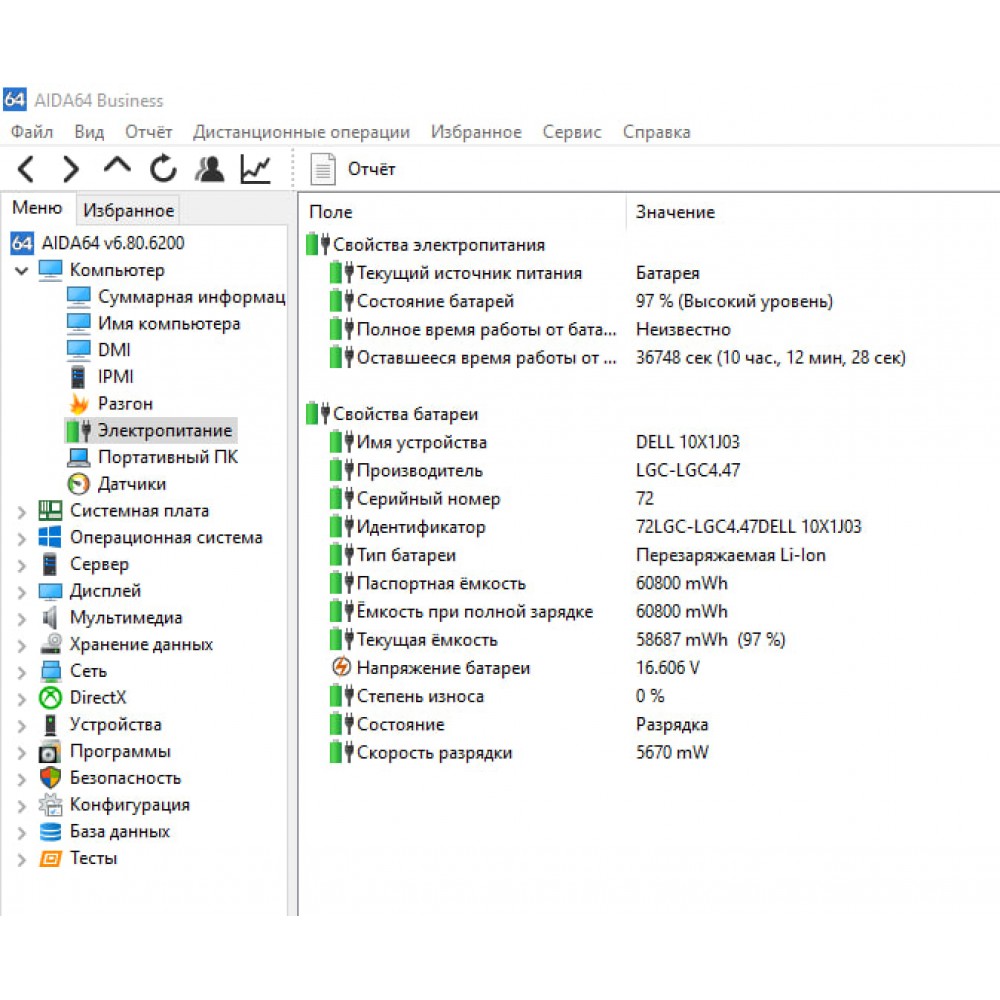The image size is (1000, 1000).
Task: Click the IPMI server icon
Action: pos(78,377)
